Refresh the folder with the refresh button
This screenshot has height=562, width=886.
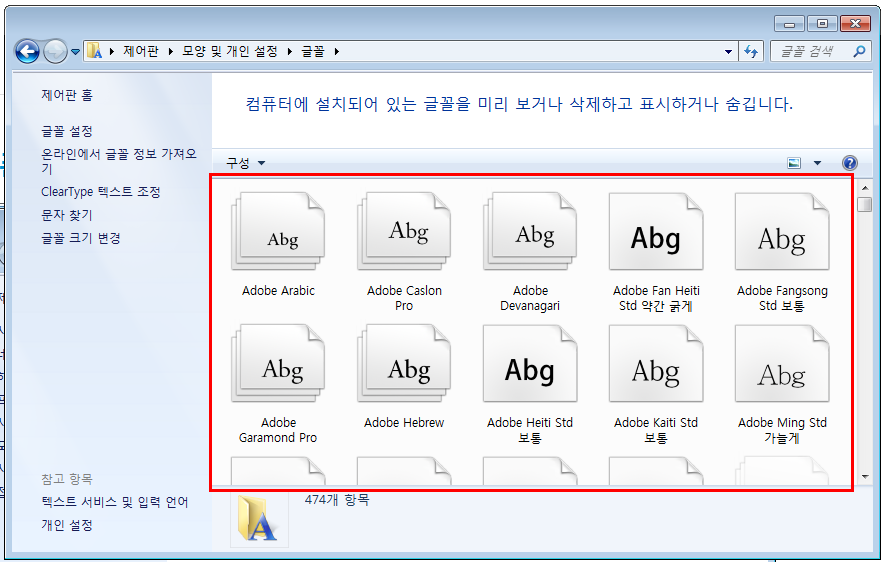[x=750, y=51]
